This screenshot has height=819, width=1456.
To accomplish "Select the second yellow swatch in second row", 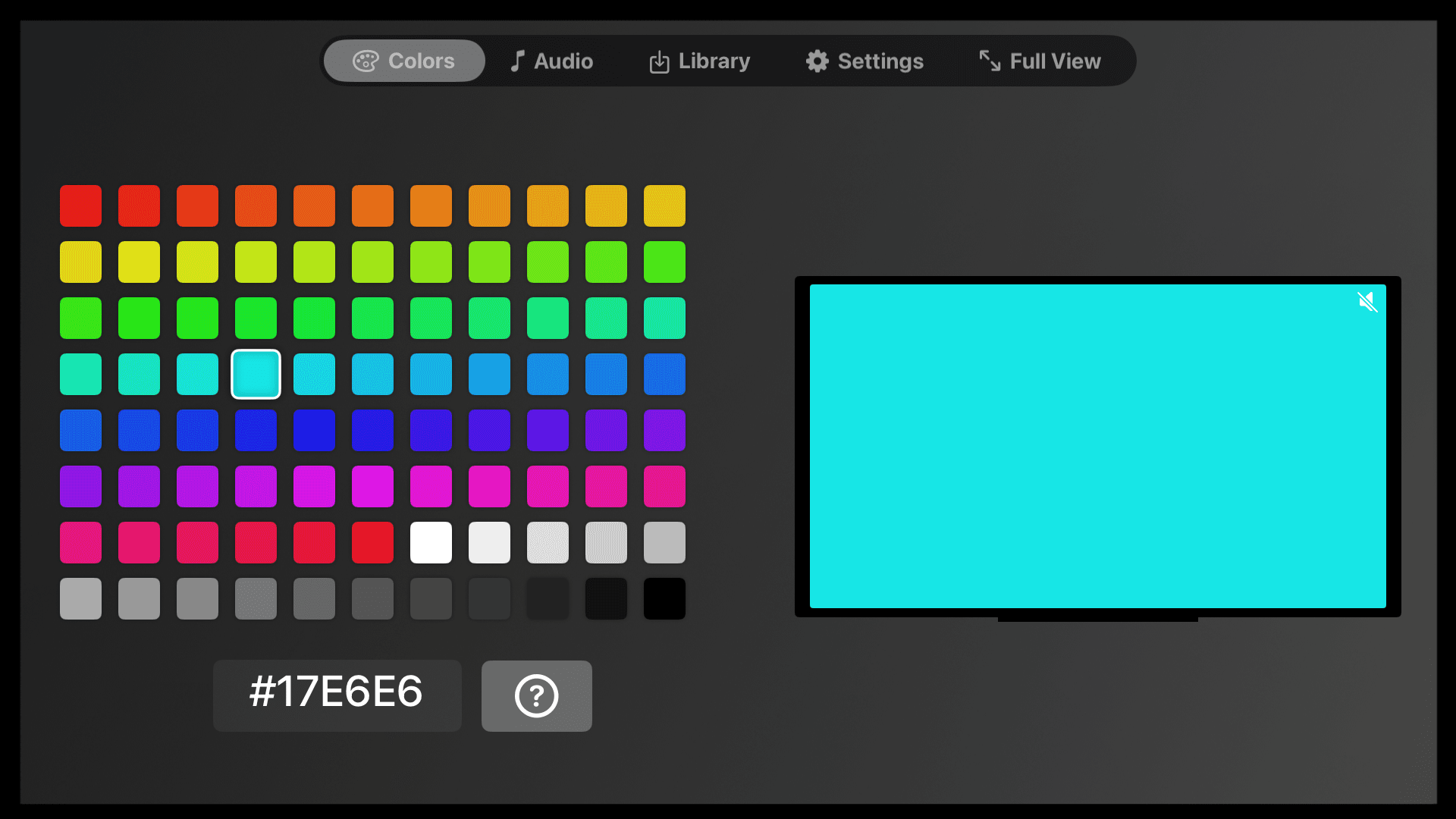I will 139,262.
